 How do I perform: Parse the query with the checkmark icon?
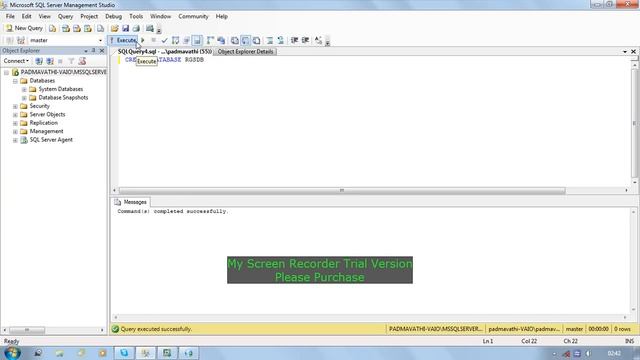tap(164, 40)
